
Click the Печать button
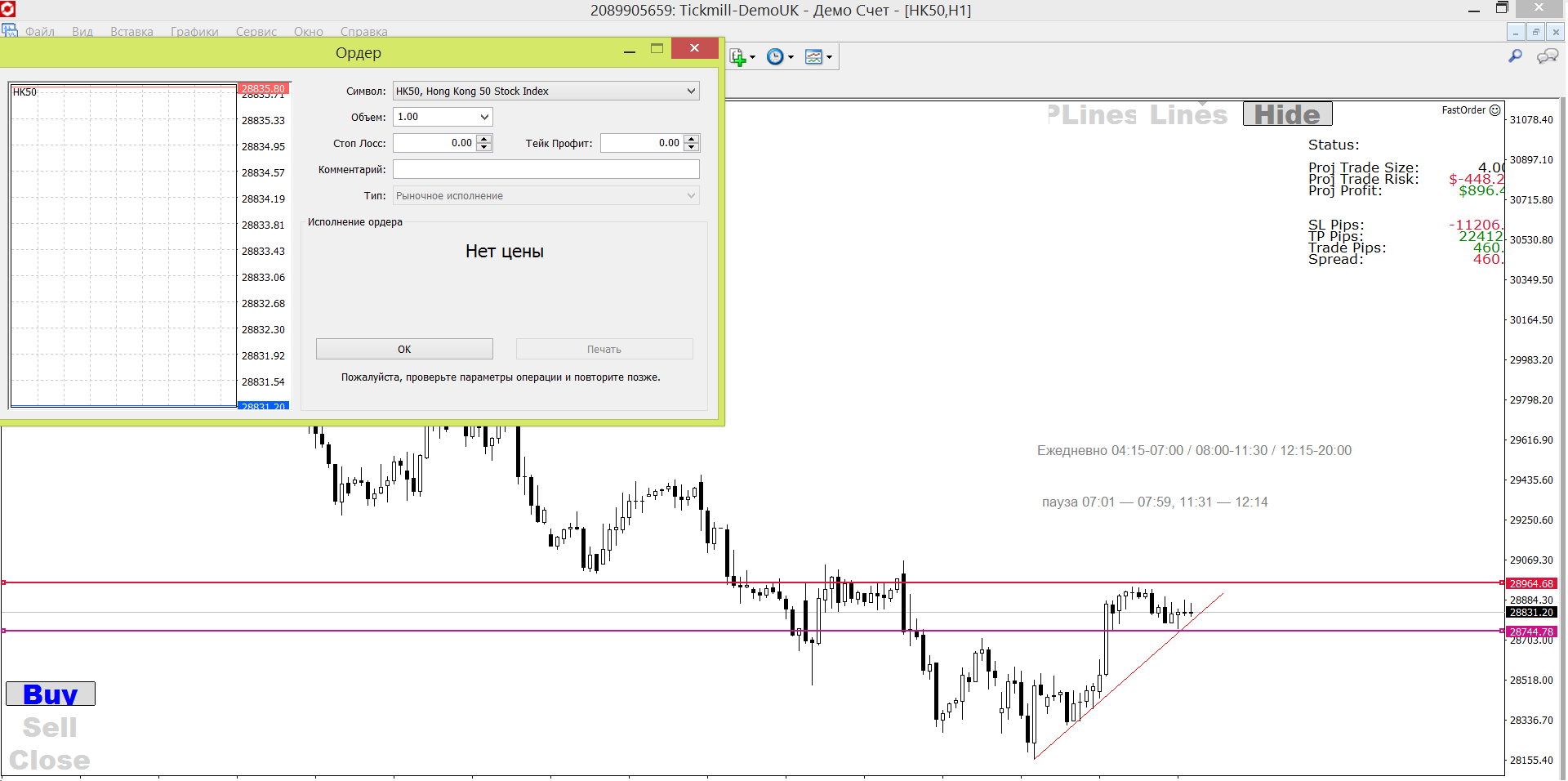click(x=604, y=349)
